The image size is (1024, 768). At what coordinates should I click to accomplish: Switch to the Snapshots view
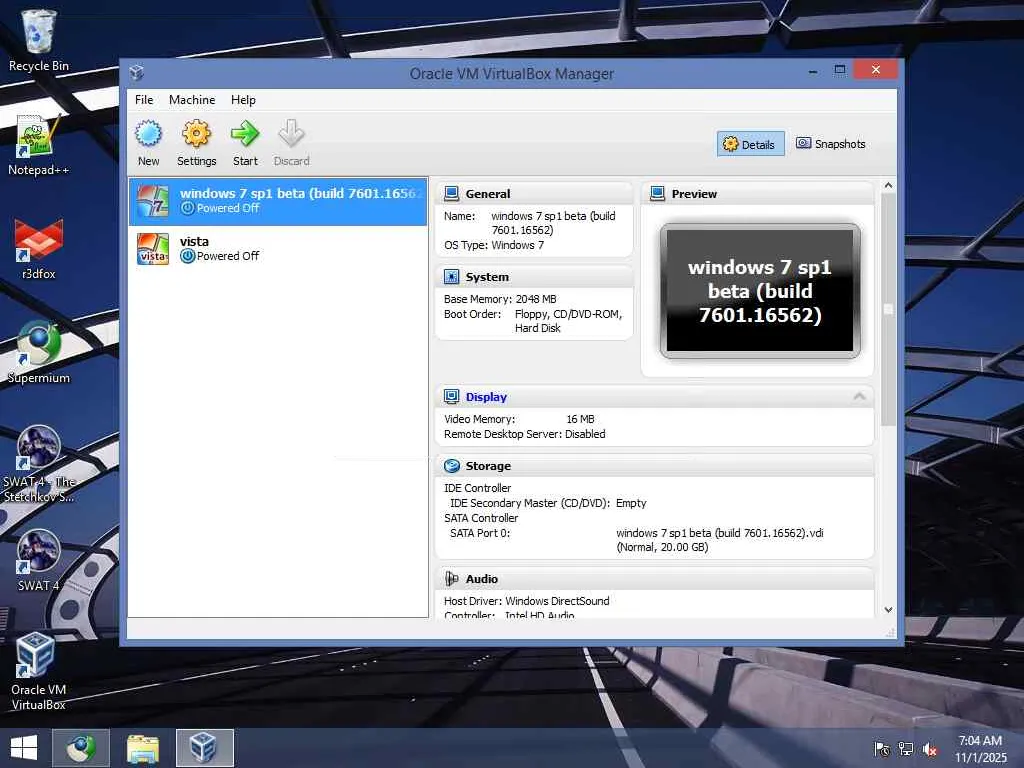831,144
